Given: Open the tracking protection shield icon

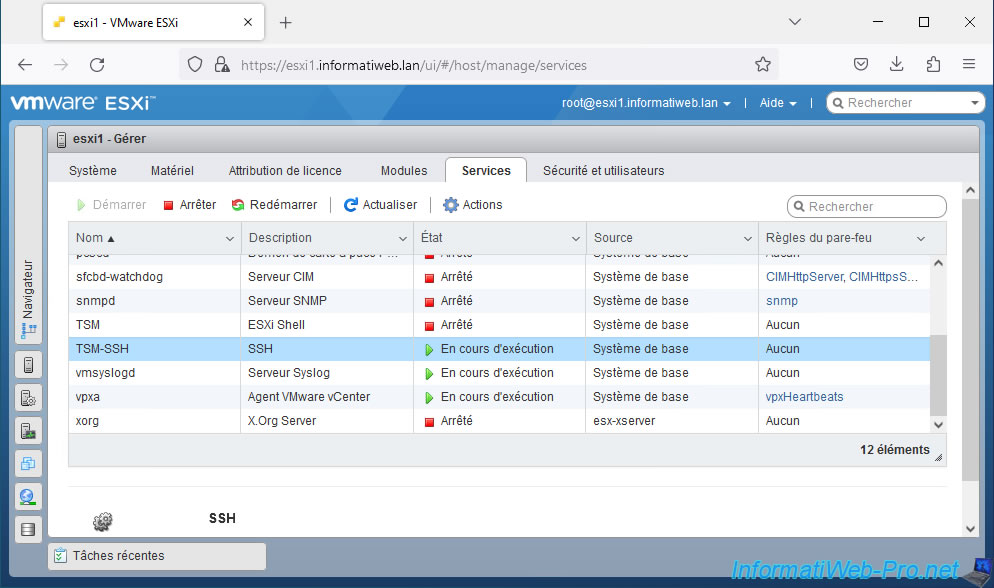Looking at the screenshot, I should (x=195, y=65).
